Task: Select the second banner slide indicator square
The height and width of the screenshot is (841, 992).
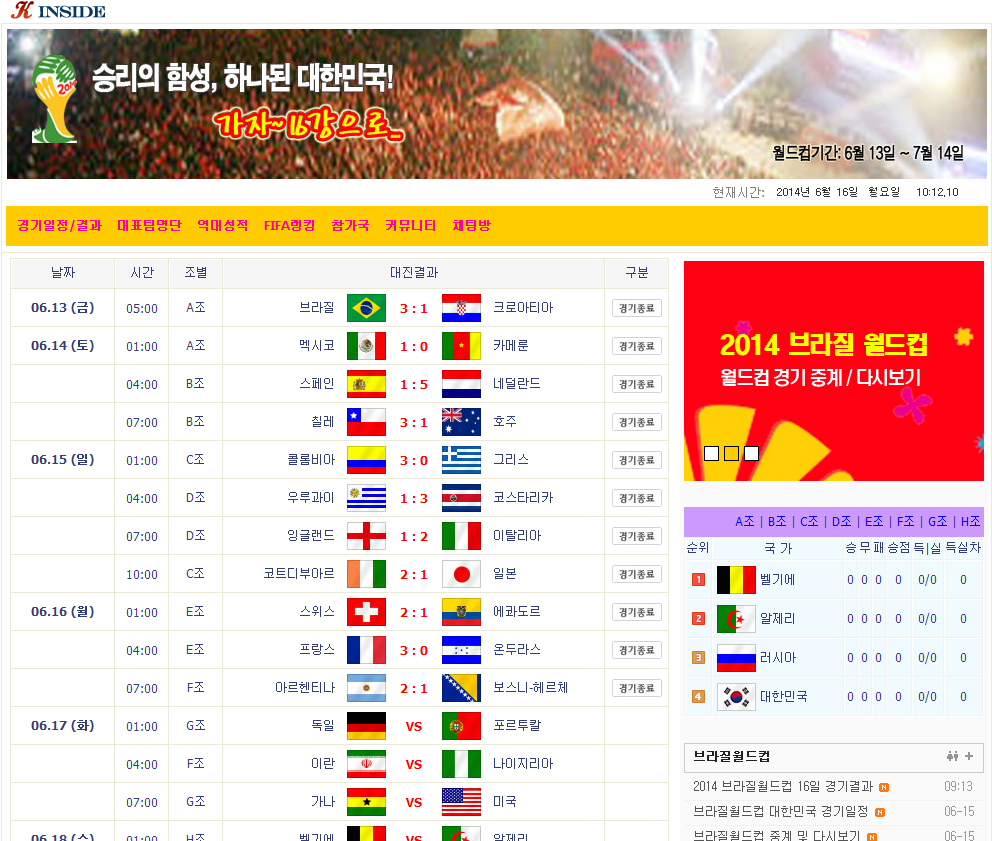Action: click(731, 453)
